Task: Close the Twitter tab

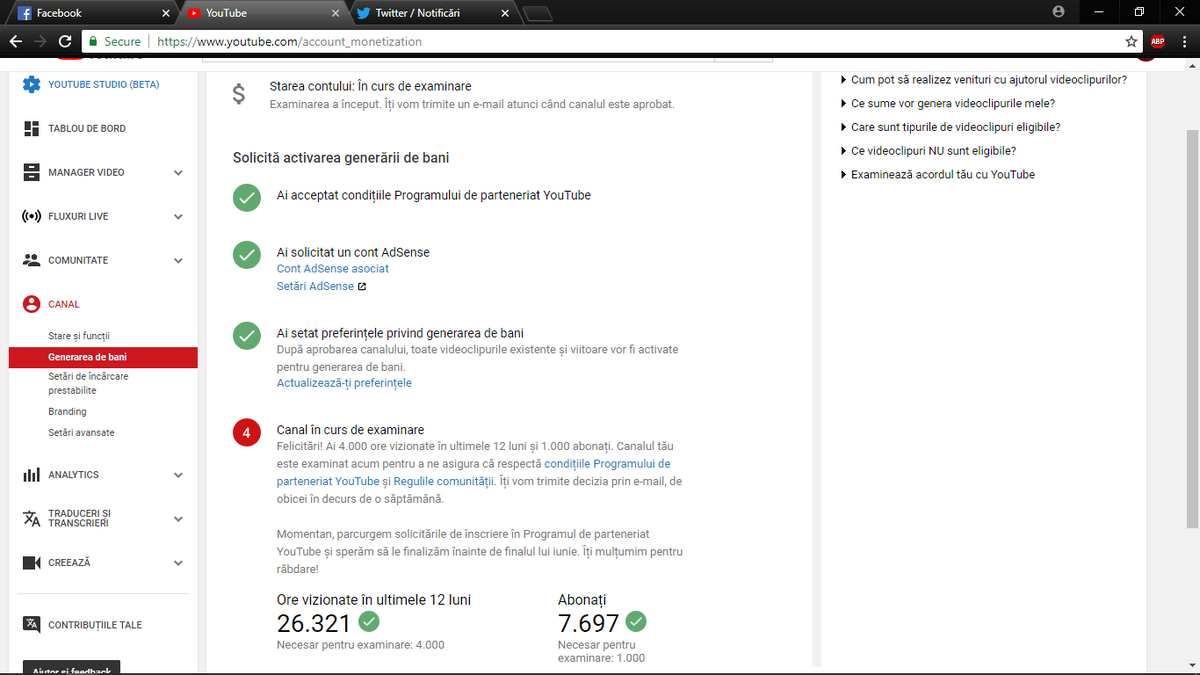Action: click(505, 14)
